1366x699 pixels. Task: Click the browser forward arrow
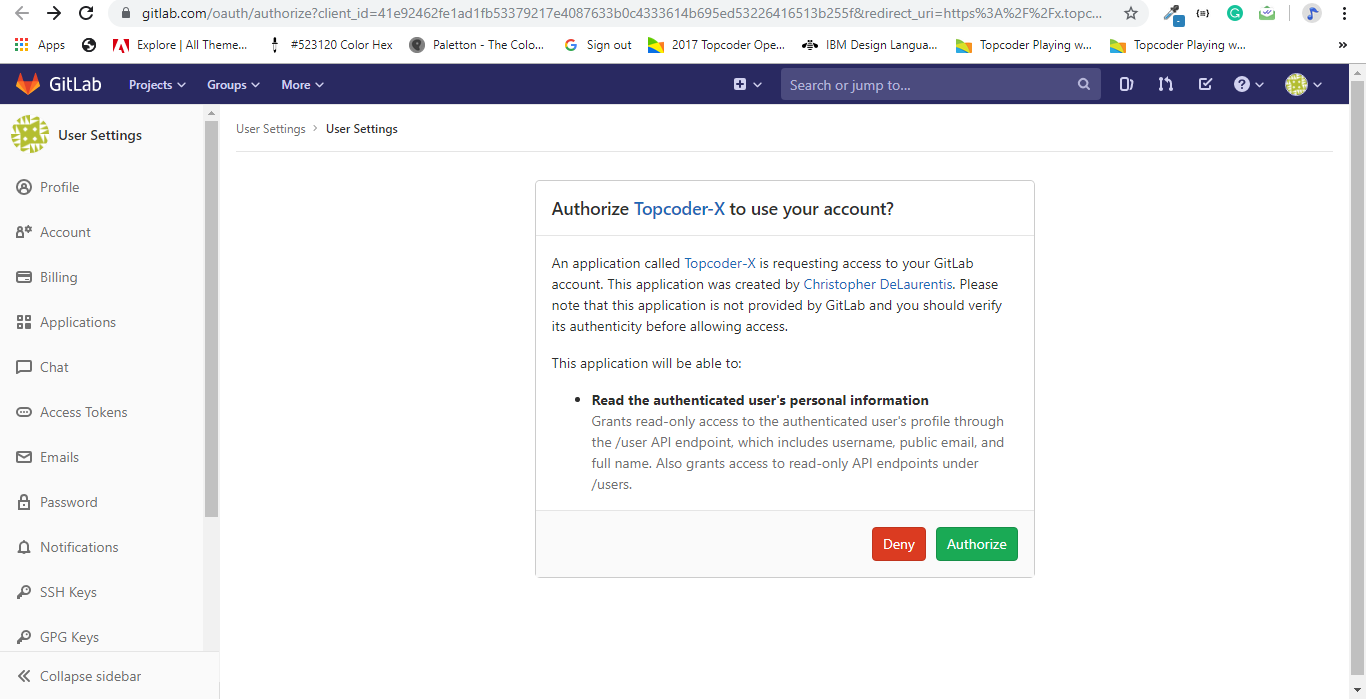pos(54,13)
